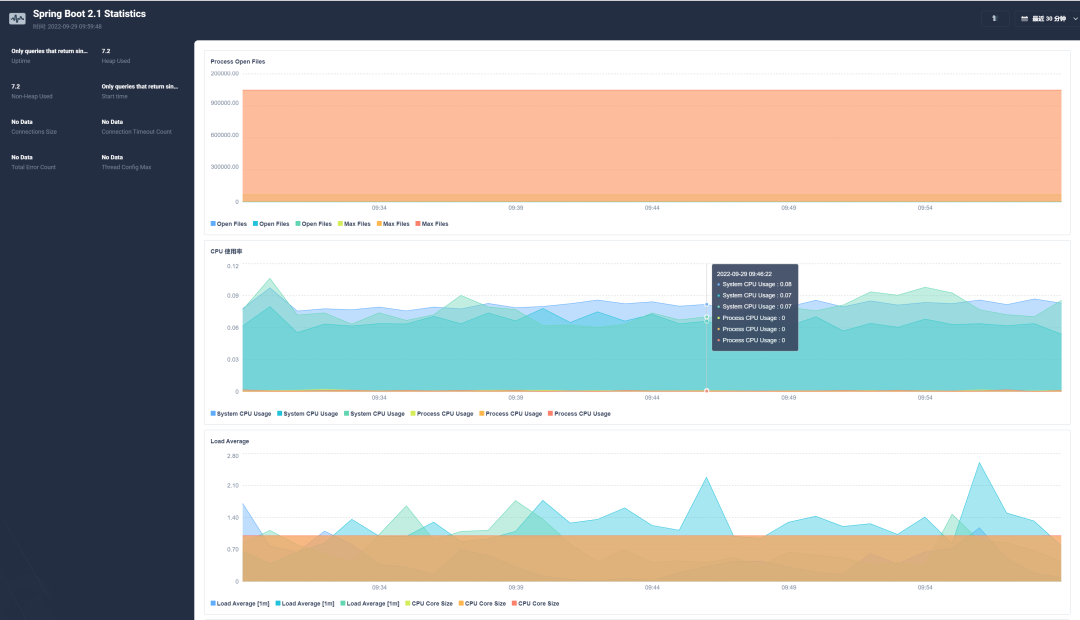The width and height of the screenshot is (1080, 620).
Task: Select the Total Error Count label
Action: [x=33, y=167]
